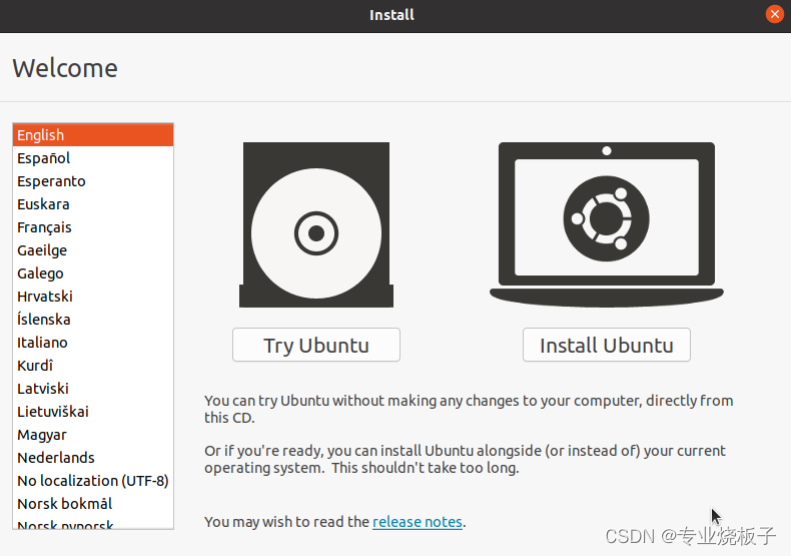Open the release notes link
791x556 pixels.
click(417, 522)
